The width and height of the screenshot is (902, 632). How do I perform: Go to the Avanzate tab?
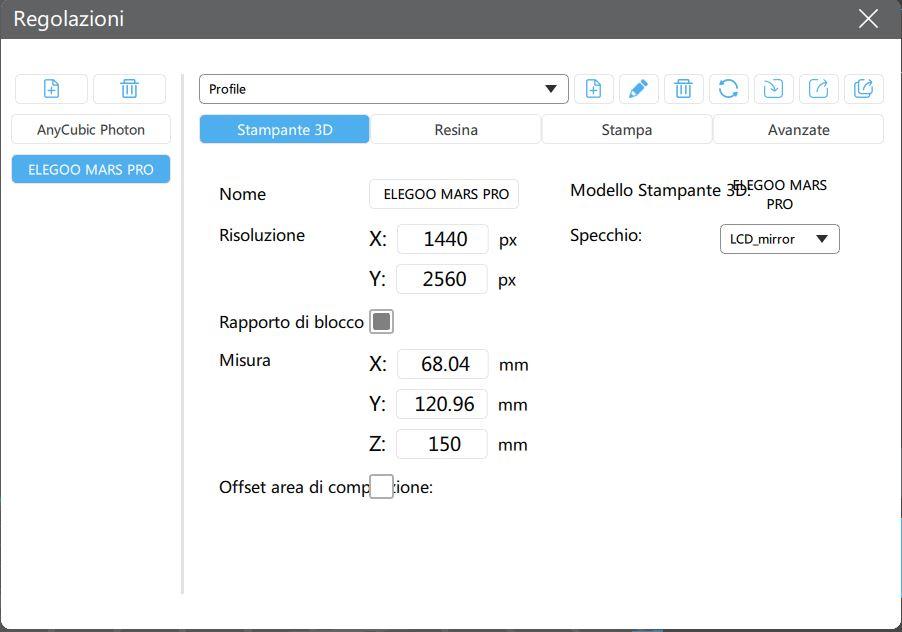pyautogui.click(x=798, y=129)
